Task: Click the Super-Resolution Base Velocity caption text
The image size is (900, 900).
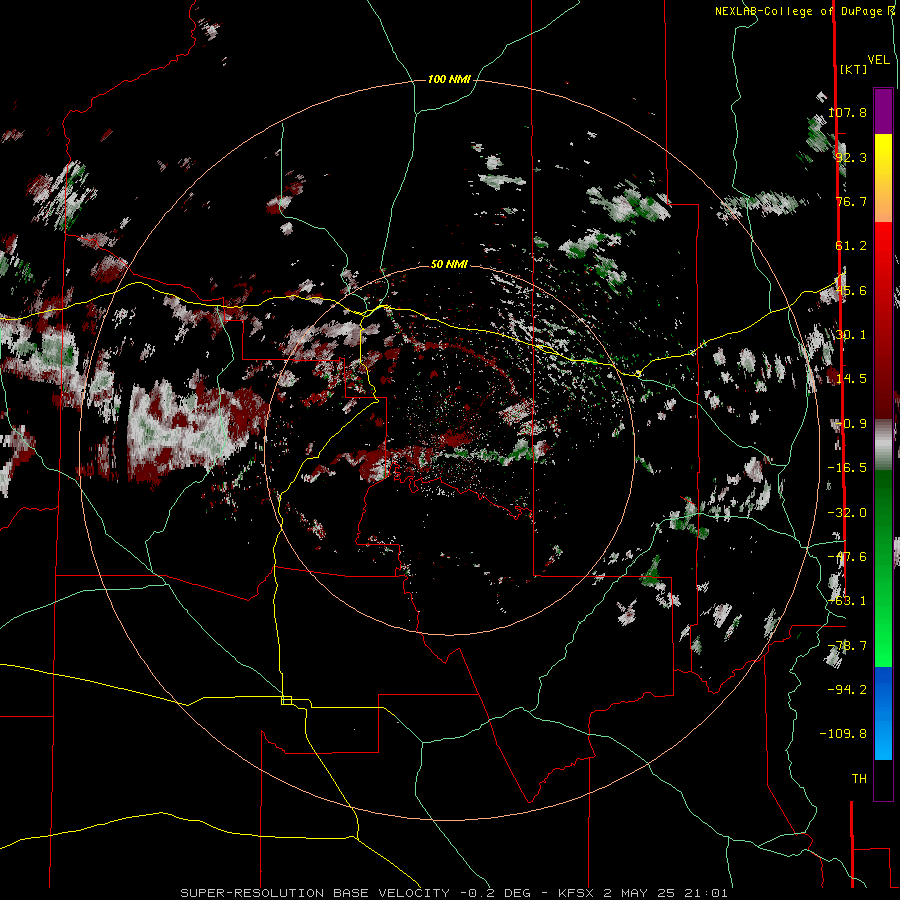Action: click(454, 893)
